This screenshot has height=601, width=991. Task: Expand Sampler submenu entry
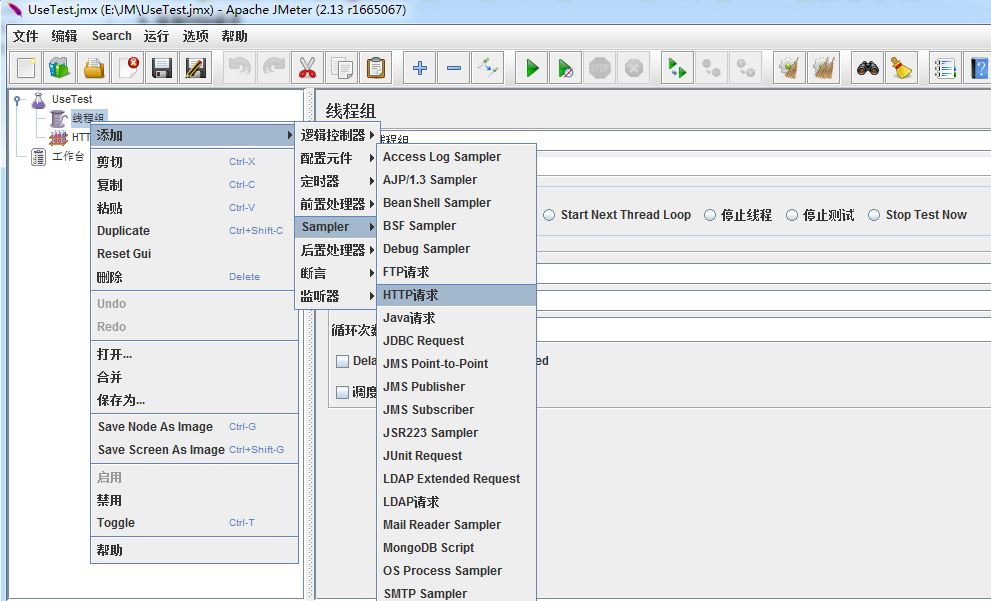pyautogui.click(x=337, y=227)
